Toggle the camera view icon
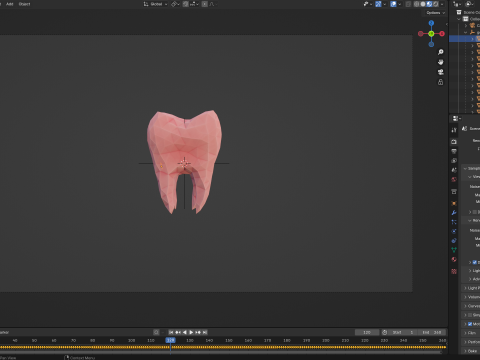 (x=441, y=72)
